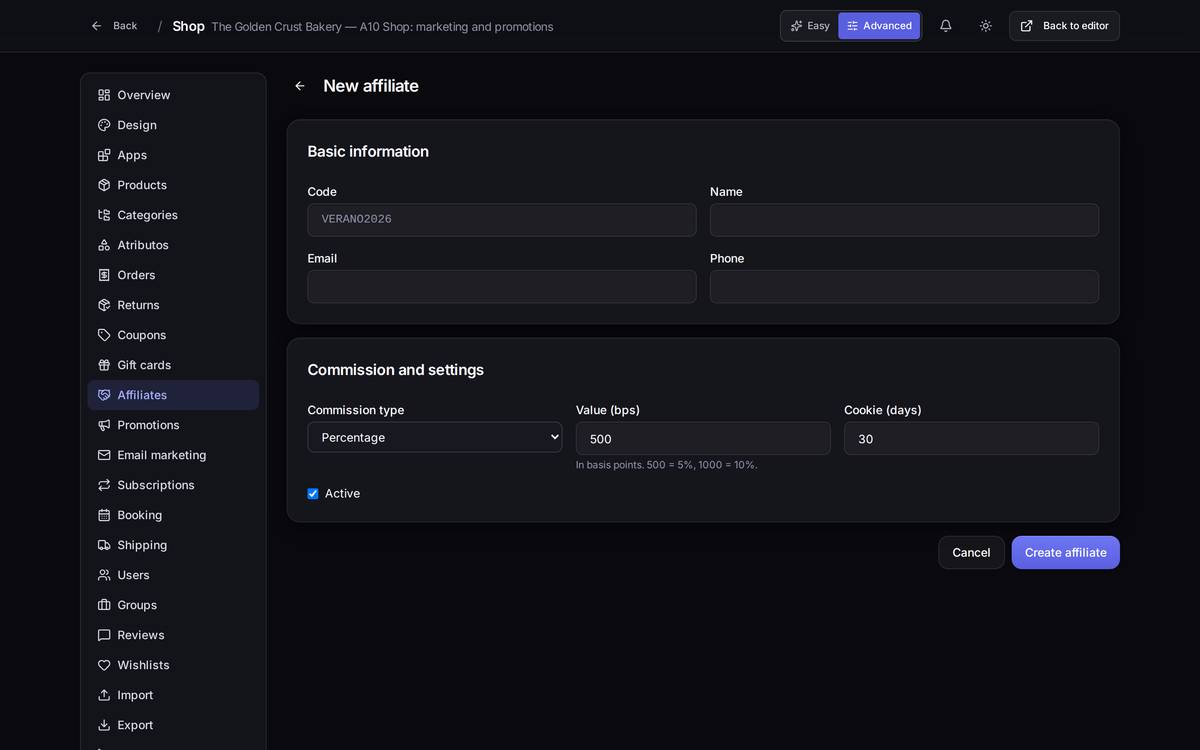Click the Email input field
This screenshot has width=1200, height=750.
[x=502, y=287]
